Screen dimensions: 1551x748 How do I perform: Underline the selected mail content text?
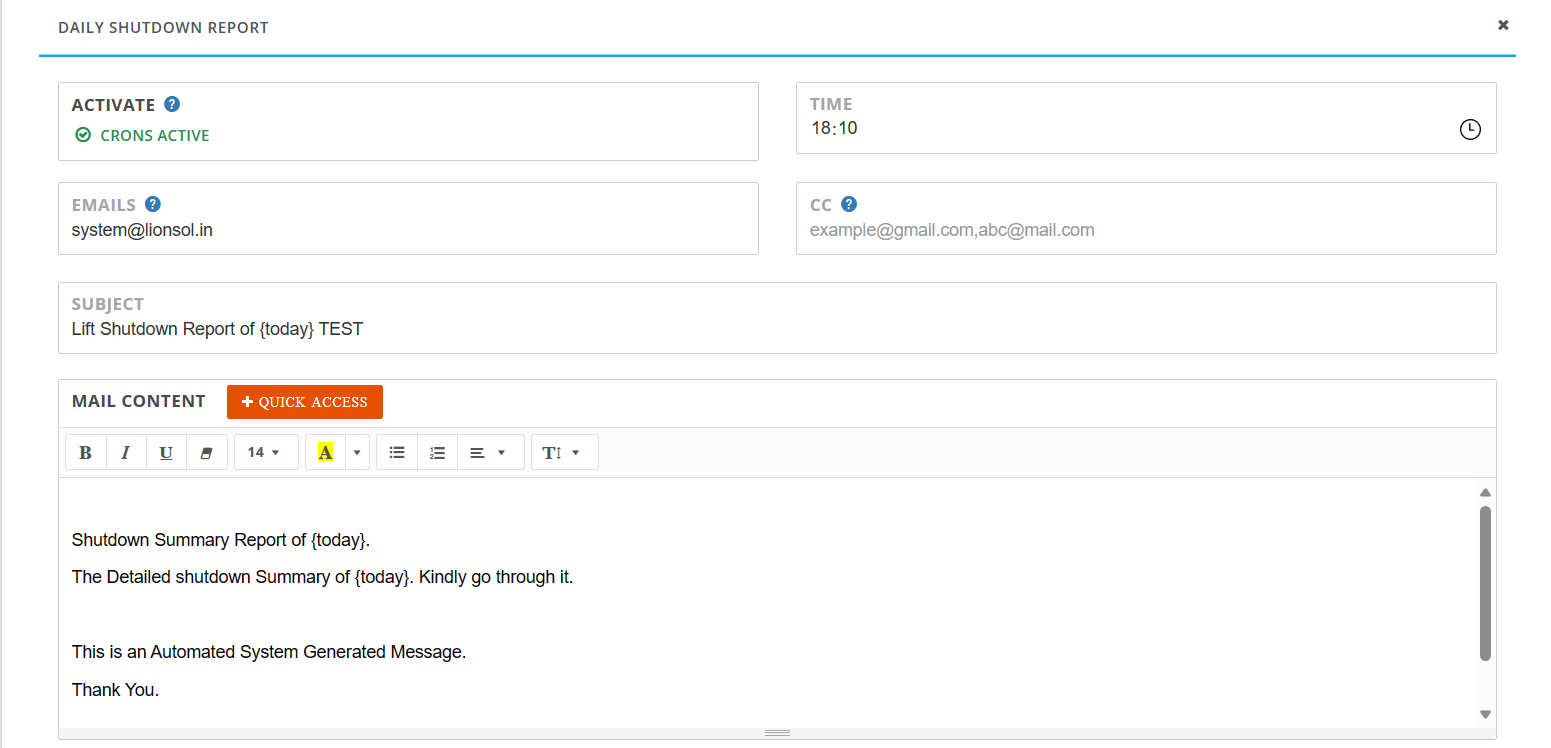166,453
